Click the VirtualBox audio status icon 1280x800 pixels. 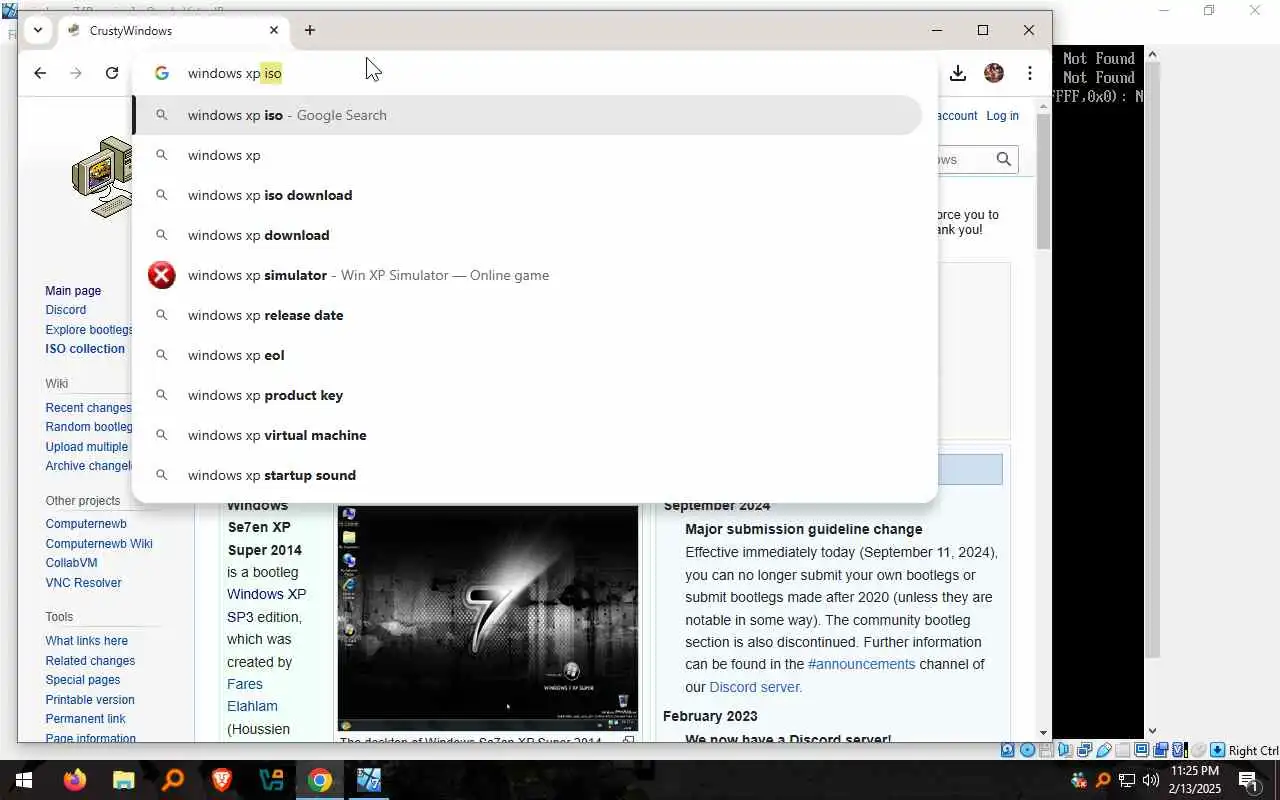pyautogui.click(x=1064, y=750)
